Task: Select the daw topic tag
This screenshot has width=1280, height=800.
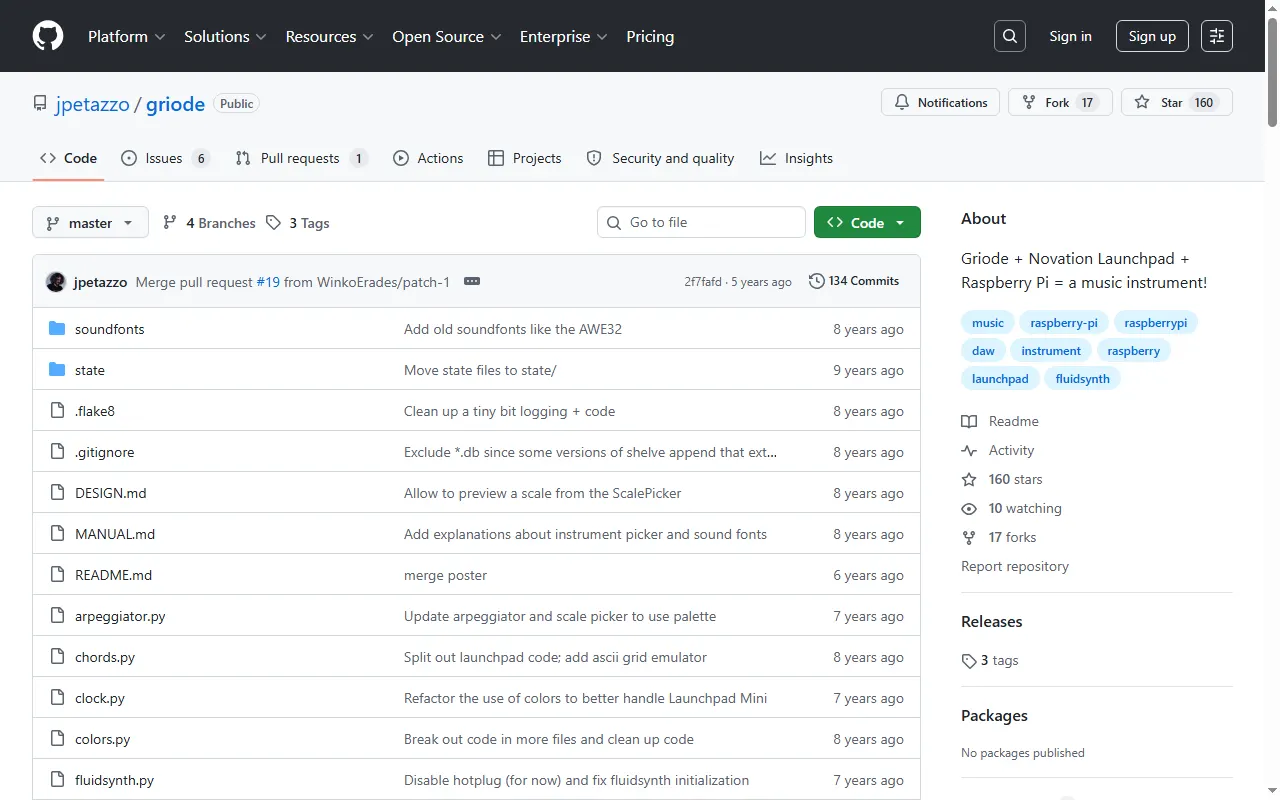Action: 983,351
